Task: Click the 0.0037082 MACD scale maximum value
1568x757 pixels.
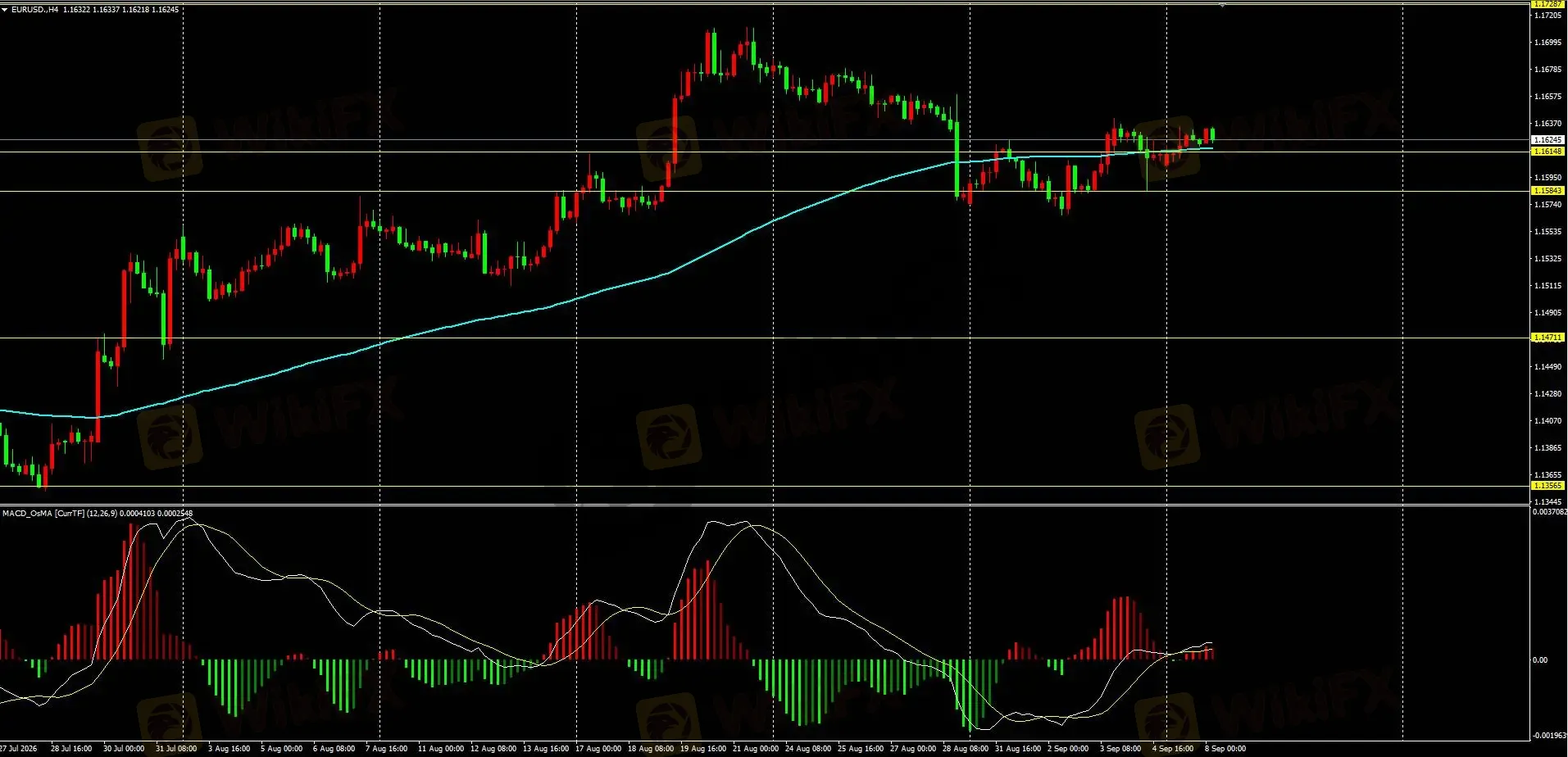Action: (1549, 512)
